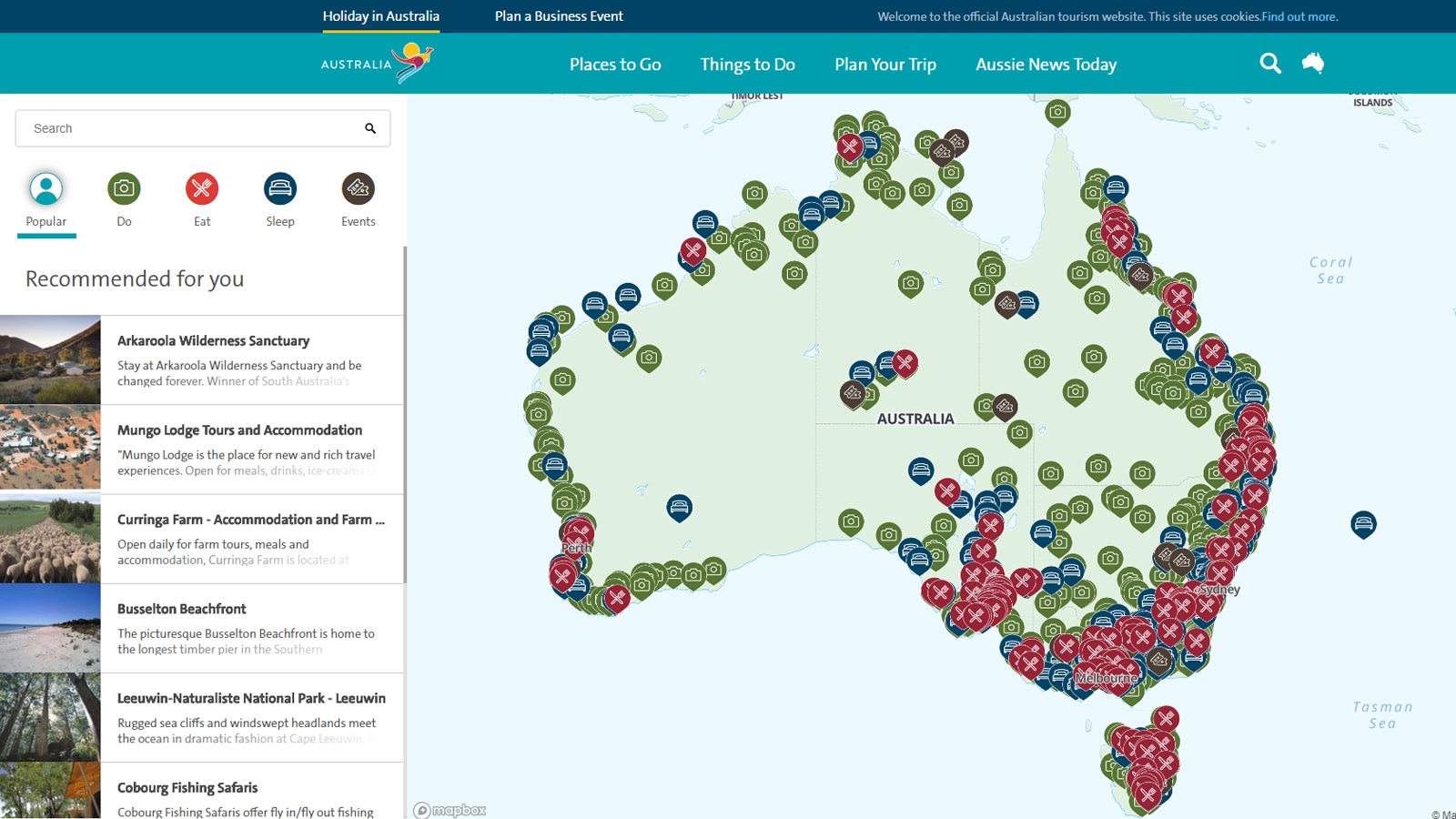1456x819 pixels.
Task: Click the search magnifier in the header
Action: pyautogui.click(x=1269, y=63)
